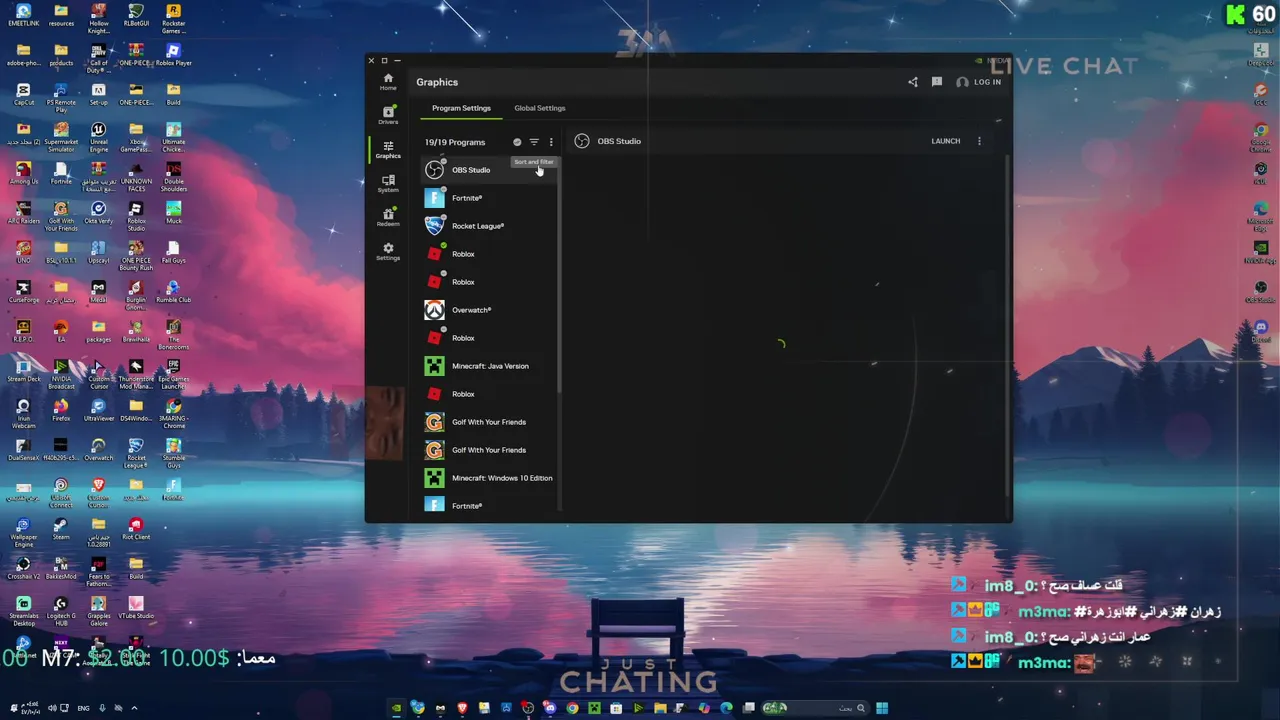This screenshot has width=1280, height=720.
Task: Open the System section in the sidebar
Action: 388,183
